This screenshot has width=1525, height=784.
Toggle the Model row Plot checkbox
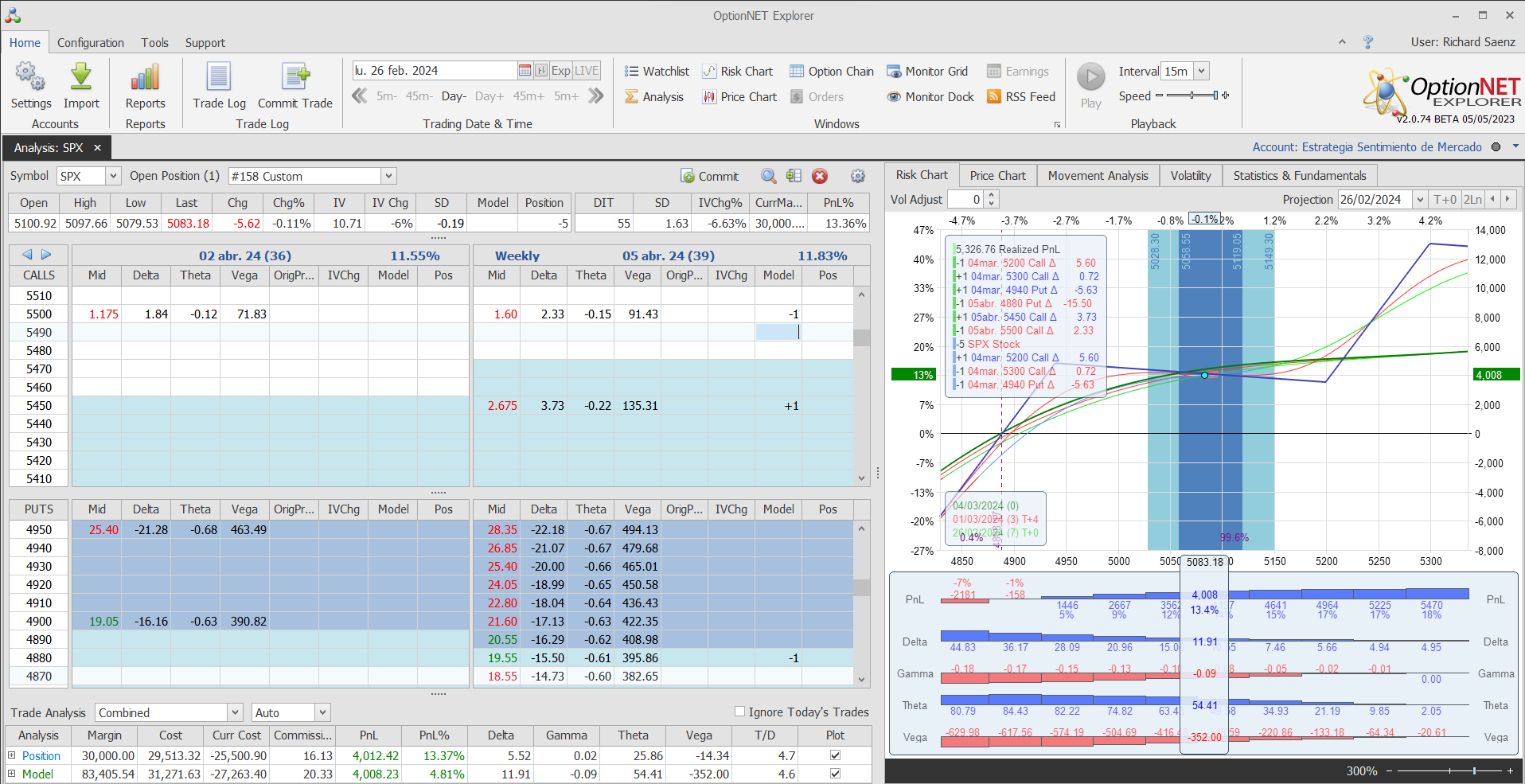tap(835, 774)
